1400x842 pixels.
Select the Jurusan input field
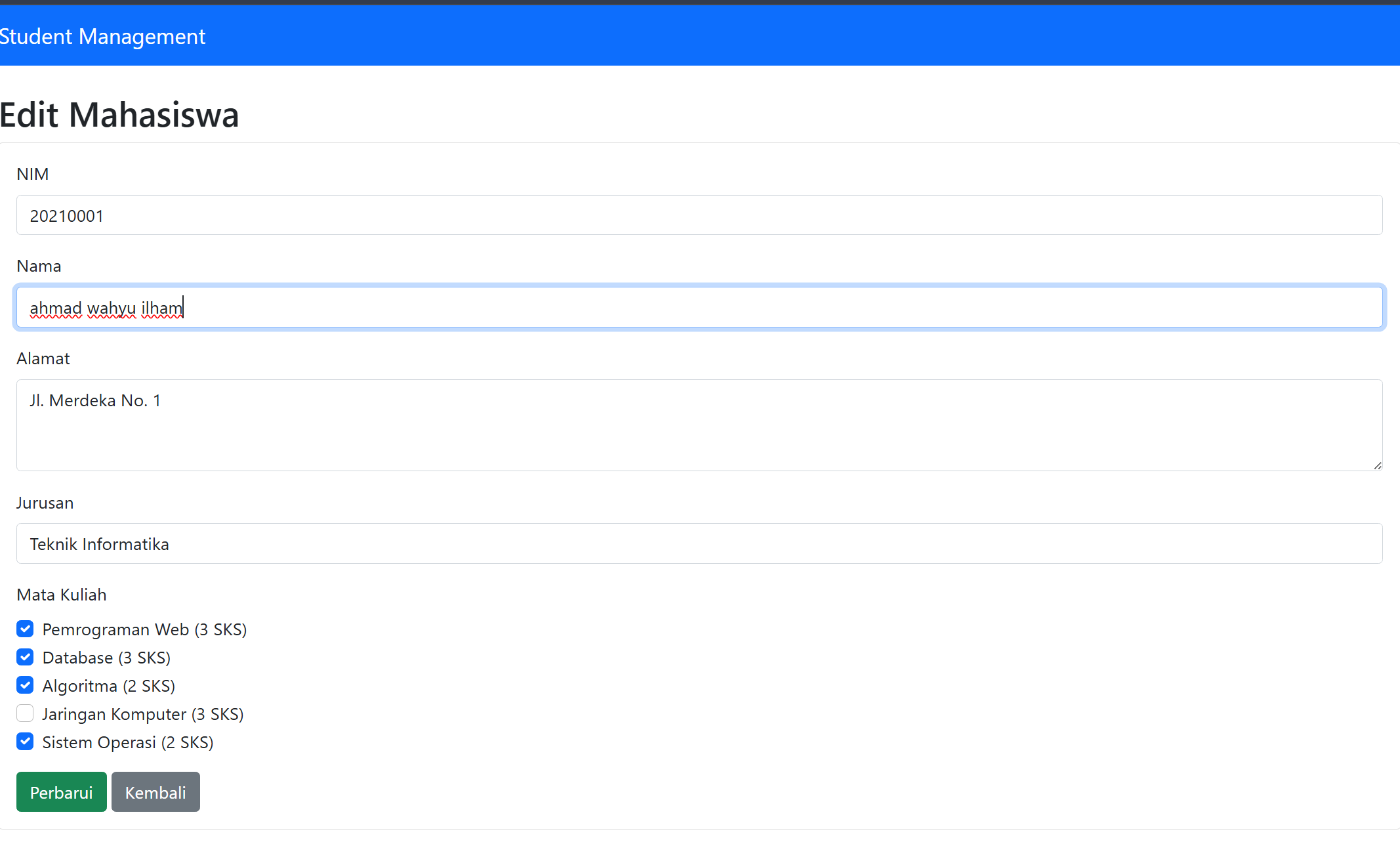click(699, 544)
